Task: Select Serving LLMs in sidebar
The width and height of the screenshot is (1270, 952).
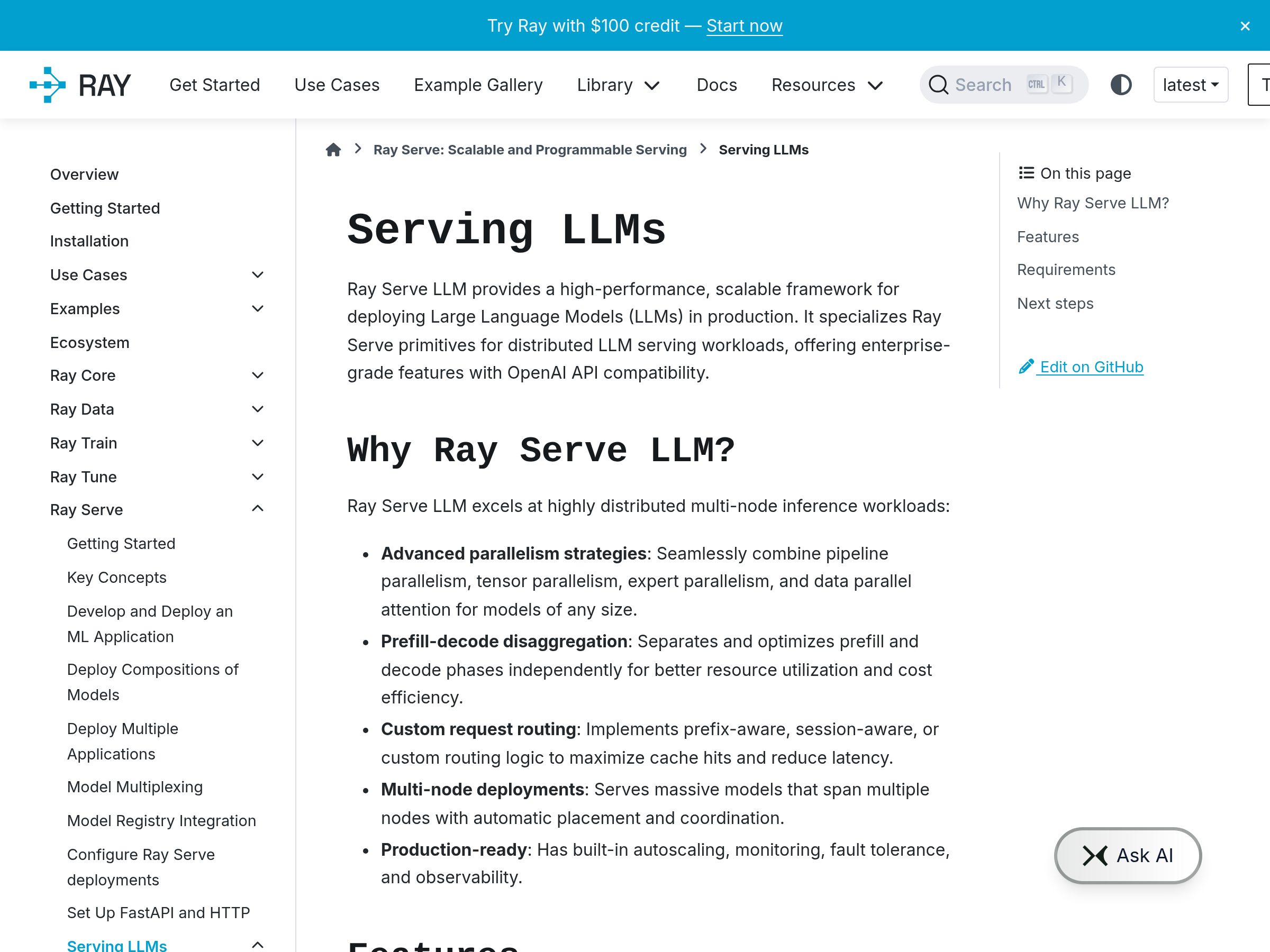Action: tap(117, 945)
